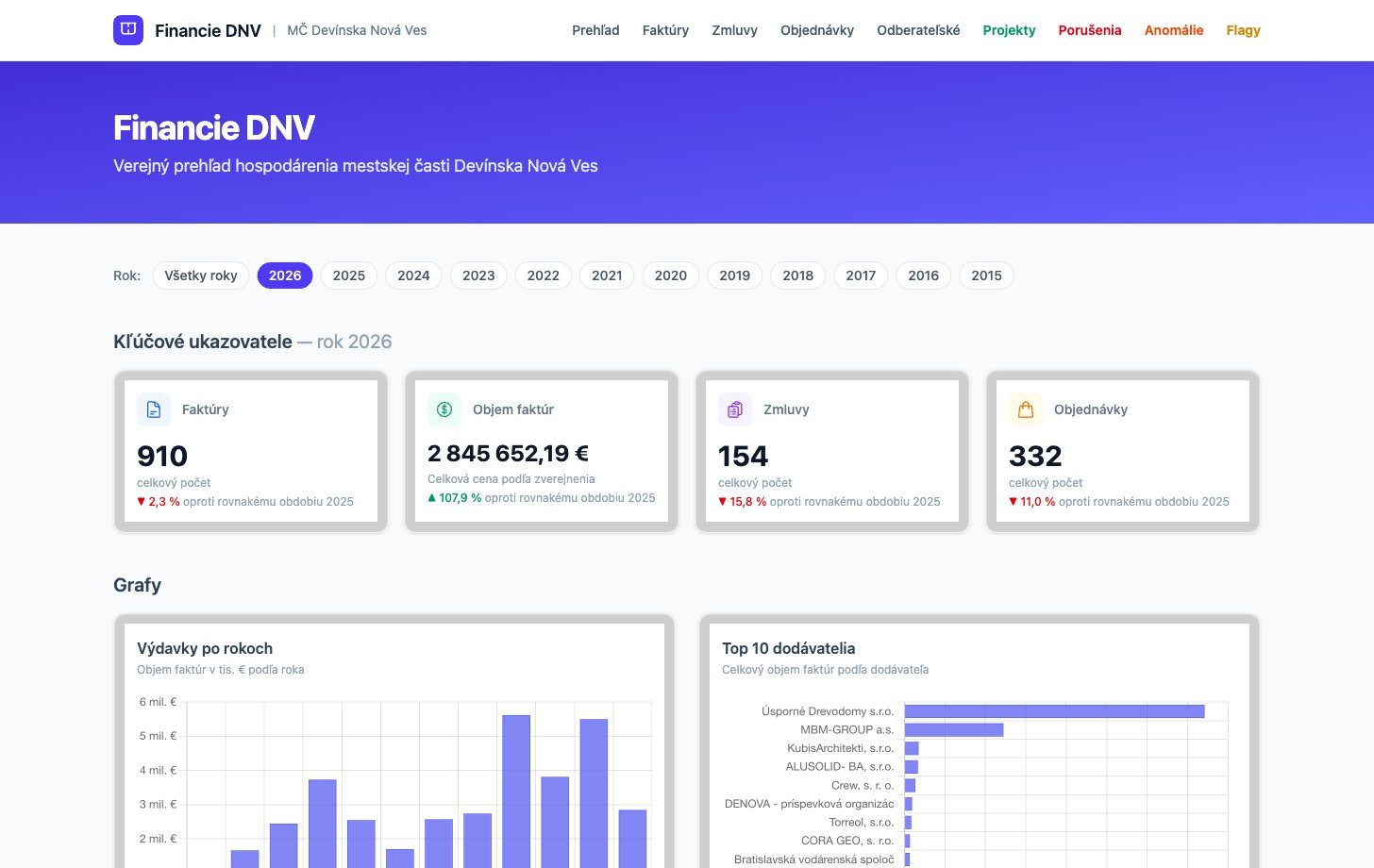Open Odberateľské in the top menu
Viewport: 1374px width, 868px height.
918,30
